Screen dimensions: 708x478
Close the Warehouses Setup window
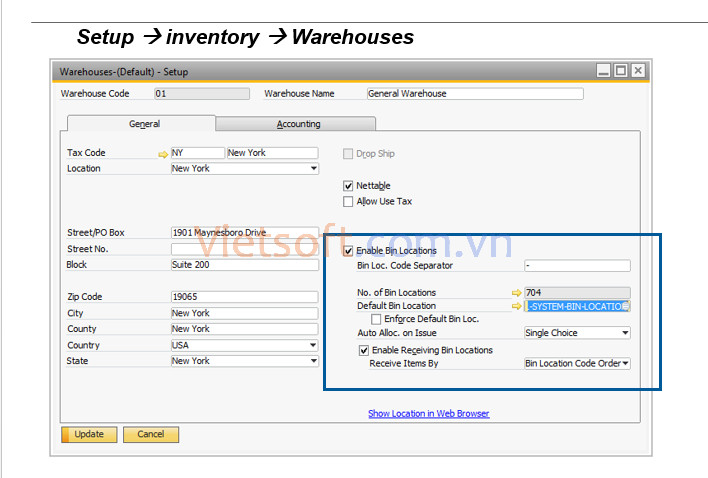[638, 71]
